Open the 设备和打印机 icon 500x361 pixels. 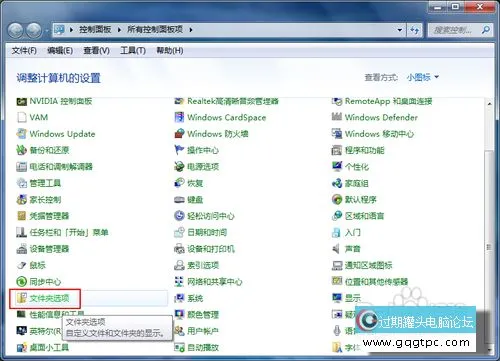click(x=179, y=249)
